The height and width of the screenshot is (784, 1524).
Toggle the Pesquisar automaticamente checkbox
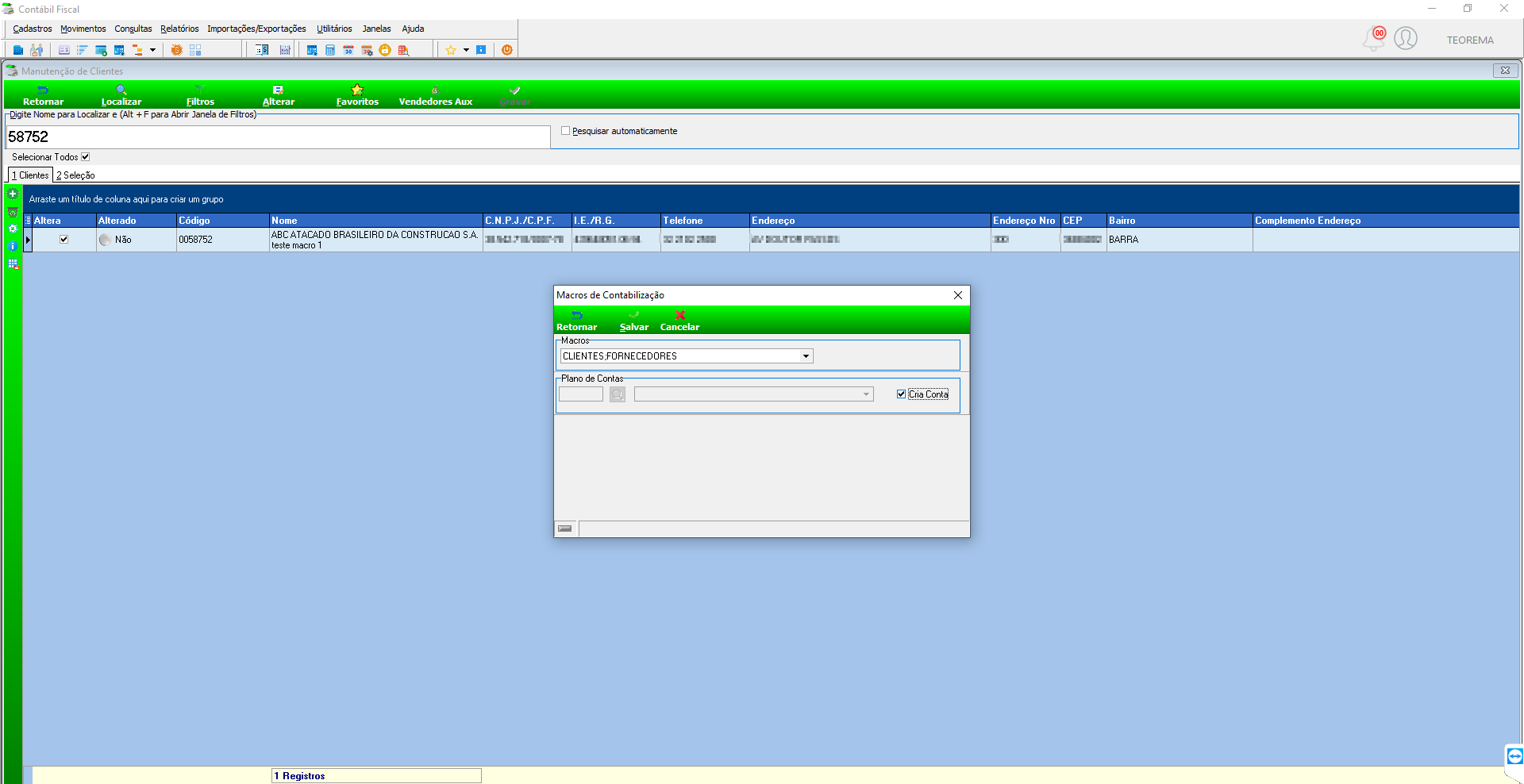566,131
